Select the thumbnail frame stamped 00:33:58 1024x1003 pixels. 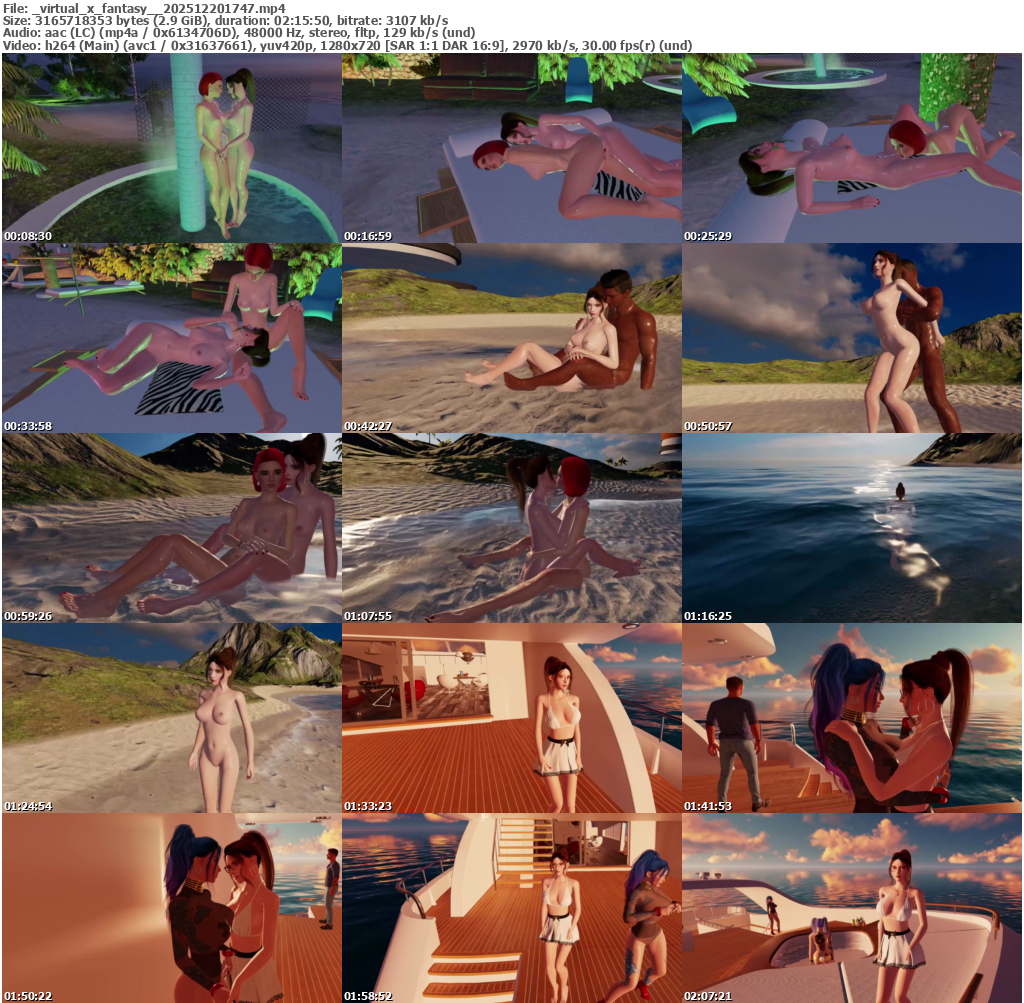coord(172,338)
